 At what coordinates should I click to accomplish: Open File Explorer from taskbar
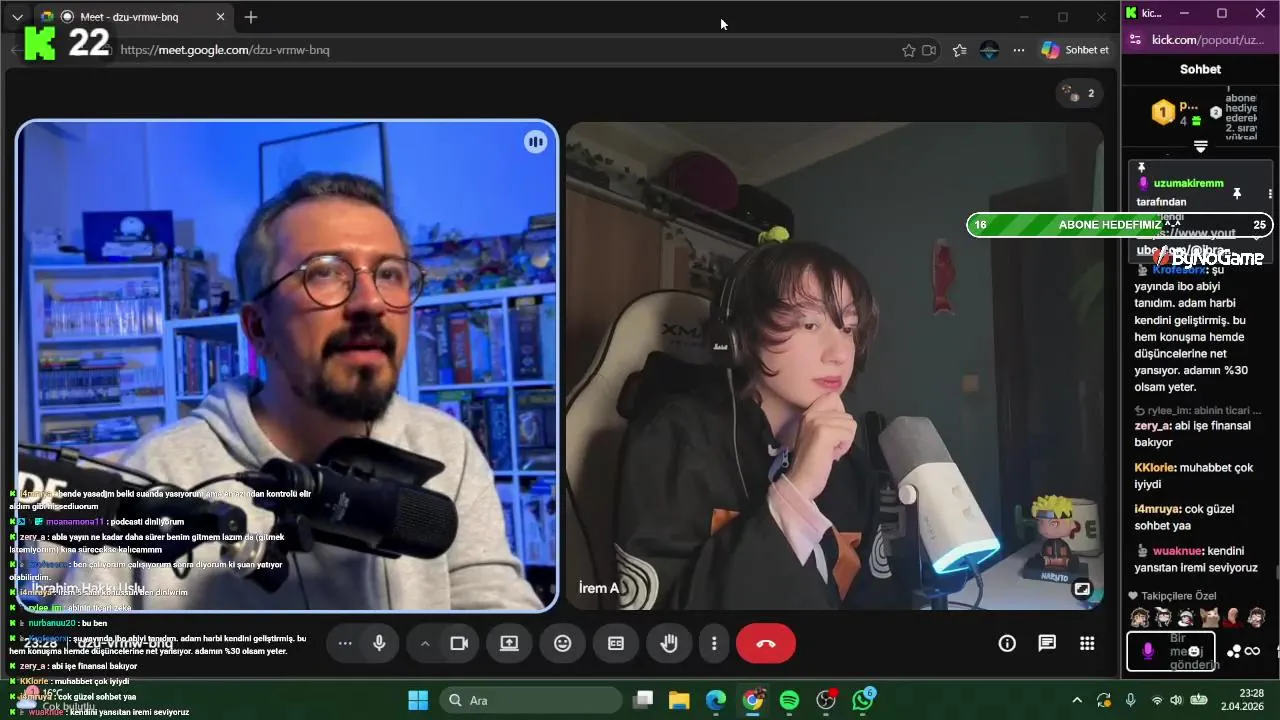(x=679, y=700)
